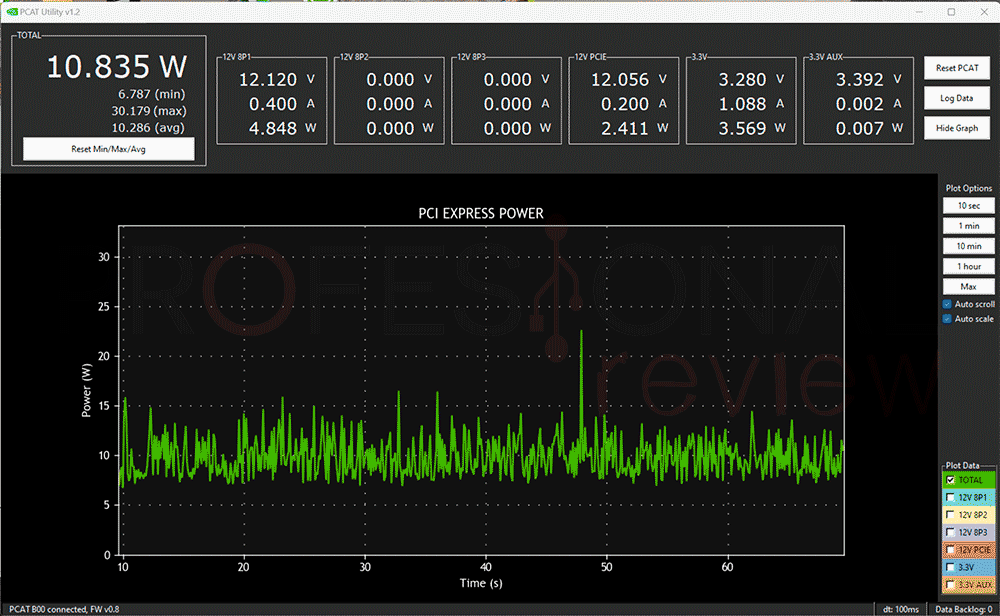Uncheck the TOTAL plot data checkbox

point(950,480)
